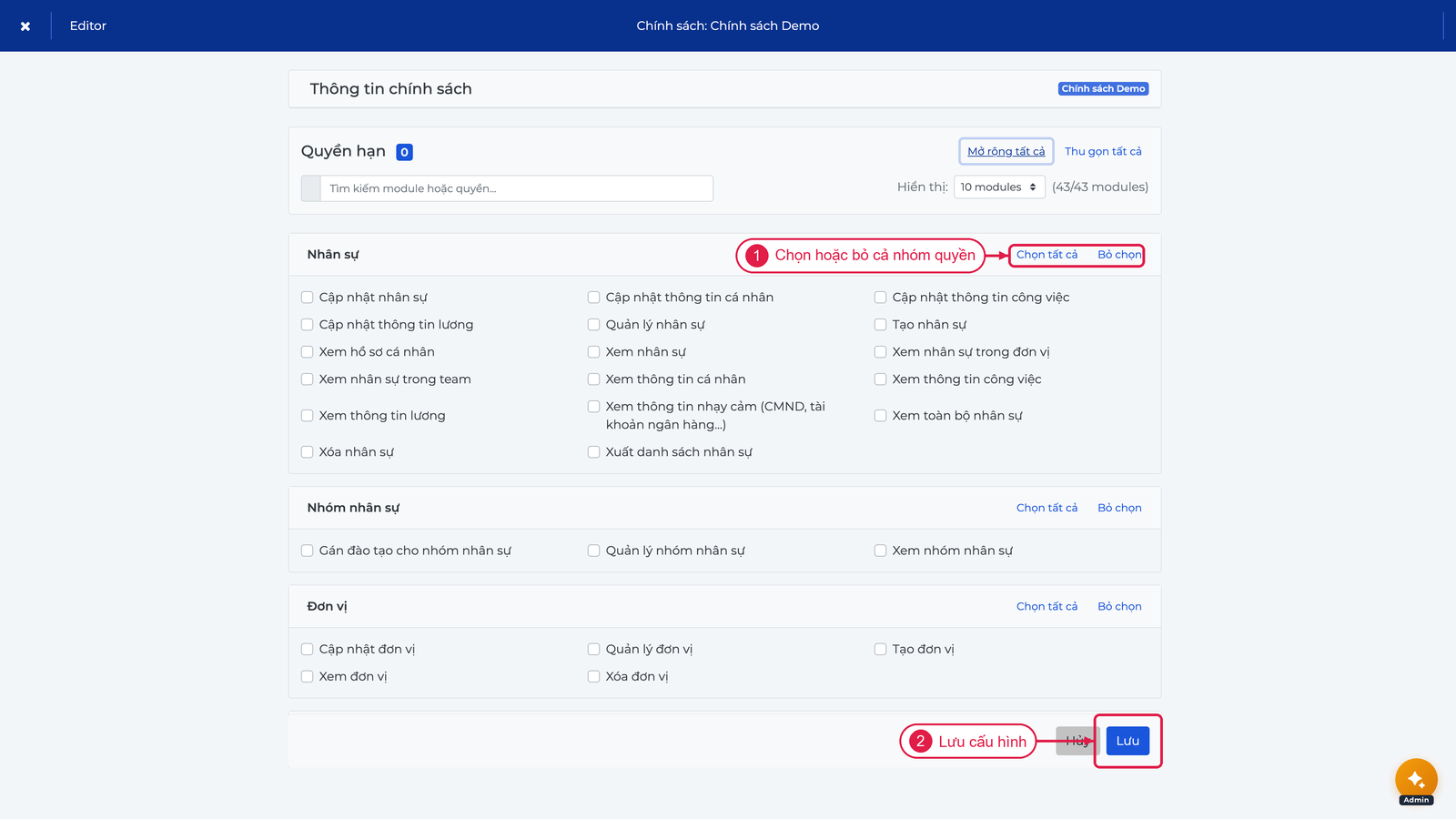Click the Nhóm nhân sự group header
This screenshot has width=1456, height=819.
tap(353, 508)
